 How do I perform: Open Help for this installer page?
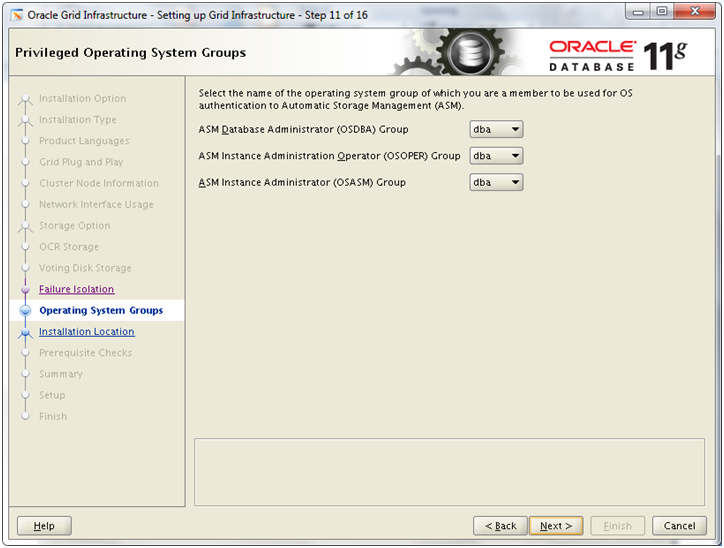point(44,526)
